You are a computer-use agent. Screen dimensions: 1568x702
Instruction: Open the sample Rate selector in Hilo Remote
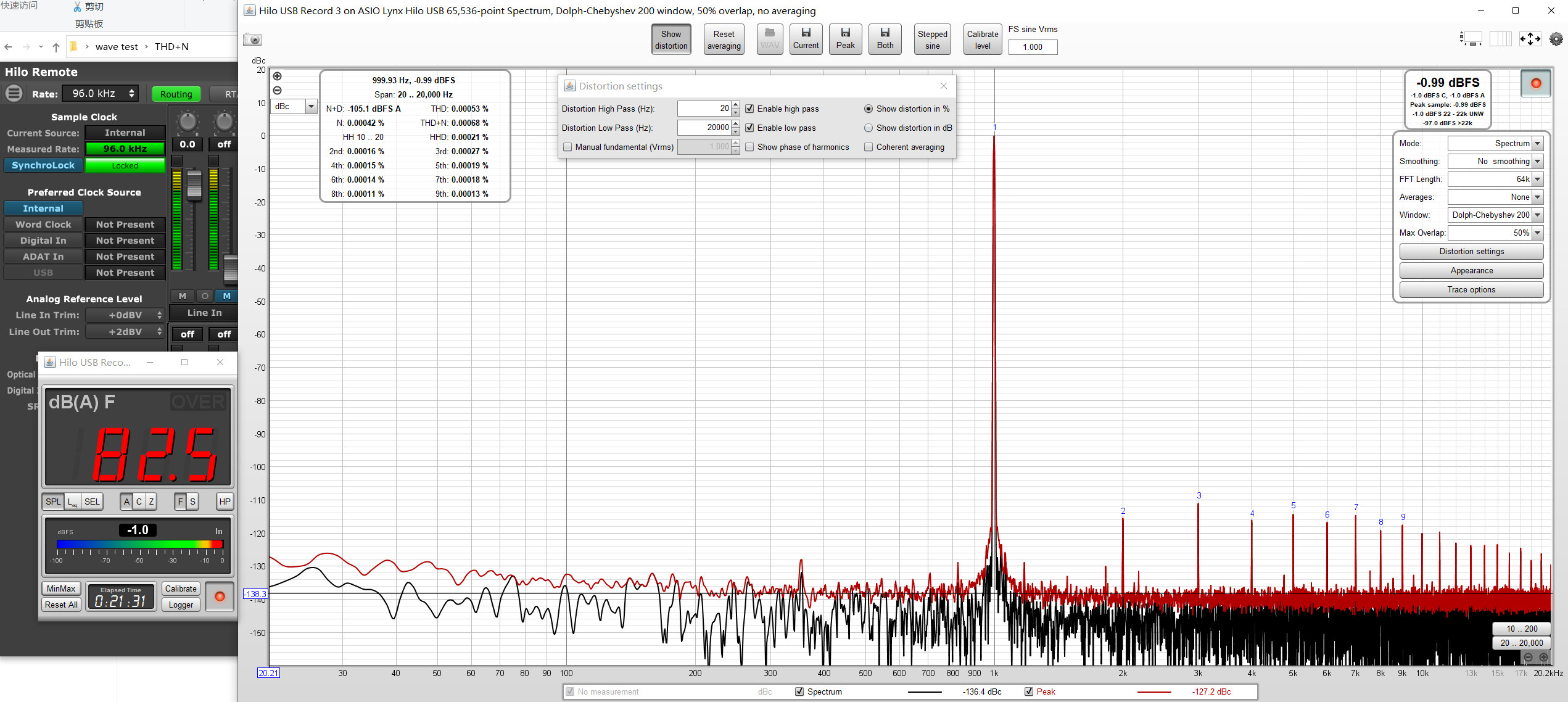102,94
